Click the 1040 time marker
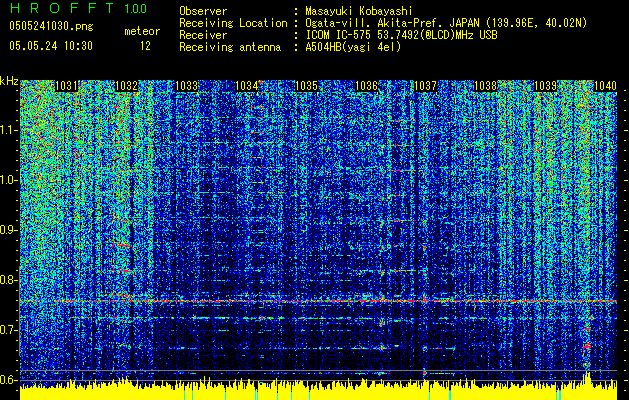629x400 pixels. tap(605, 86)
